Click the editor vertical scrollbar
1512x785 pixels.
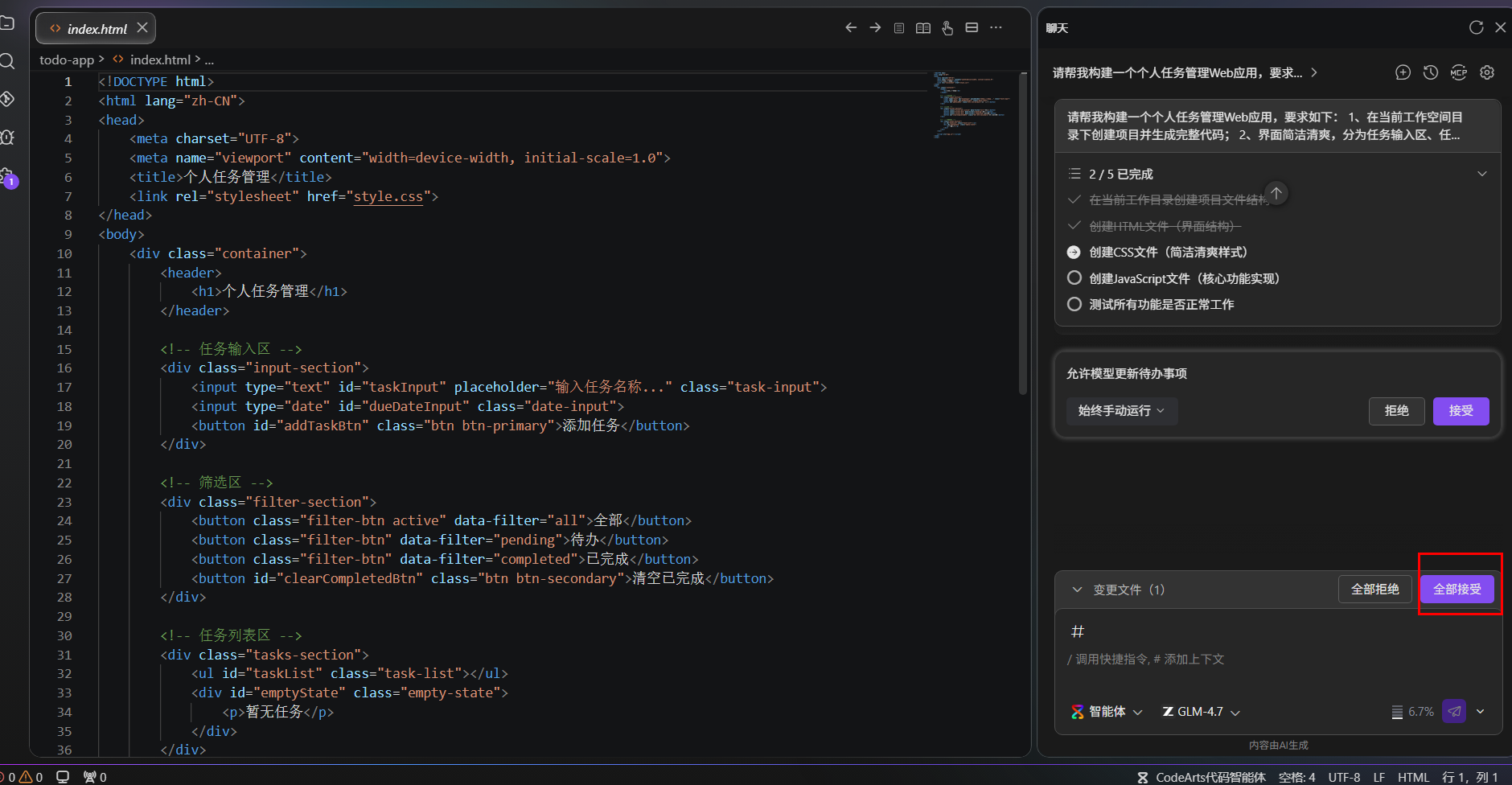coord(1023,233)
